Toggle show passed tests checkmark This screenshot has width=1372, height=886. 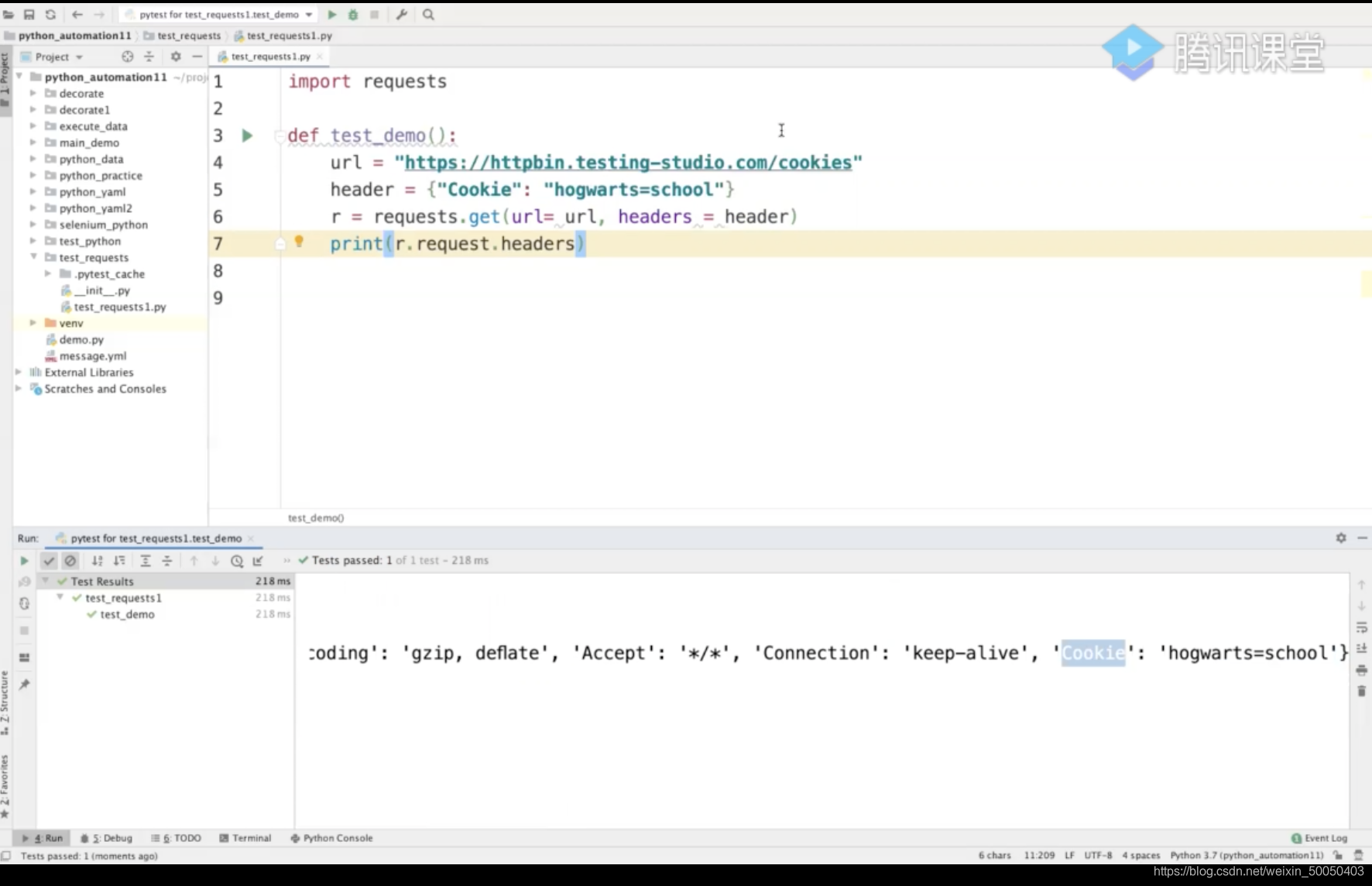[x=49, y=561]
